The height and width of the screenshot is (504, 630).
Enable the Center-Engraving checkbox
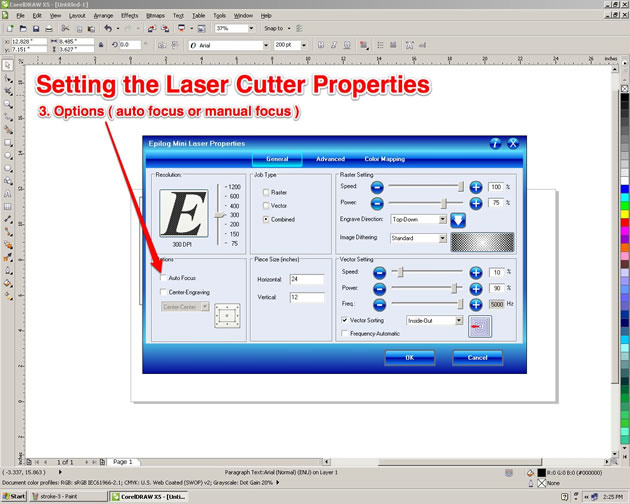(x=163, y=292)
